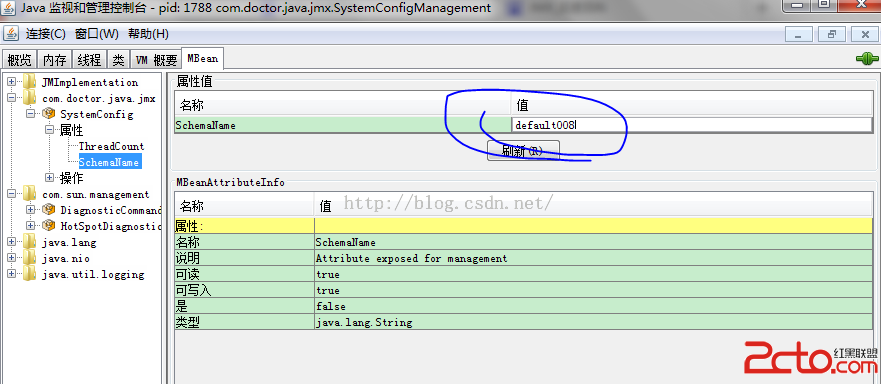
Task: Expand the java.util.logging node
Action: tap(11, 274)
